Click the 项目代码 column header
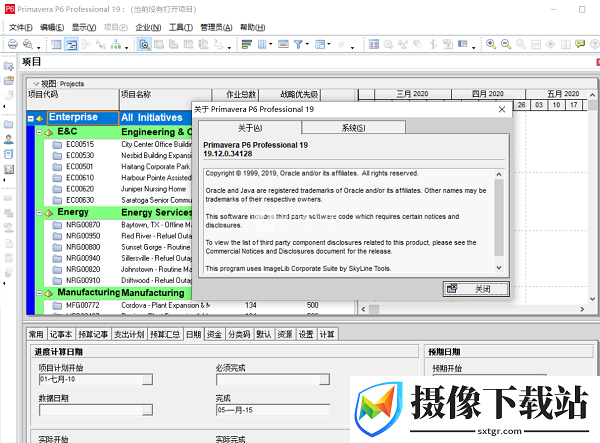 tap(73, 99)
